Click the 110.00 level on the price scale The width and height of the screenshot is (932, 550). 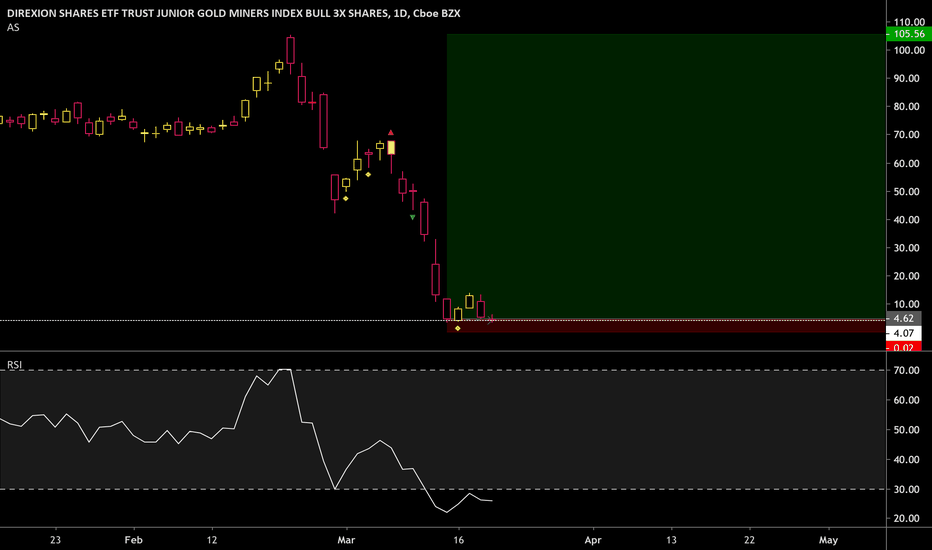coord(909,22)
